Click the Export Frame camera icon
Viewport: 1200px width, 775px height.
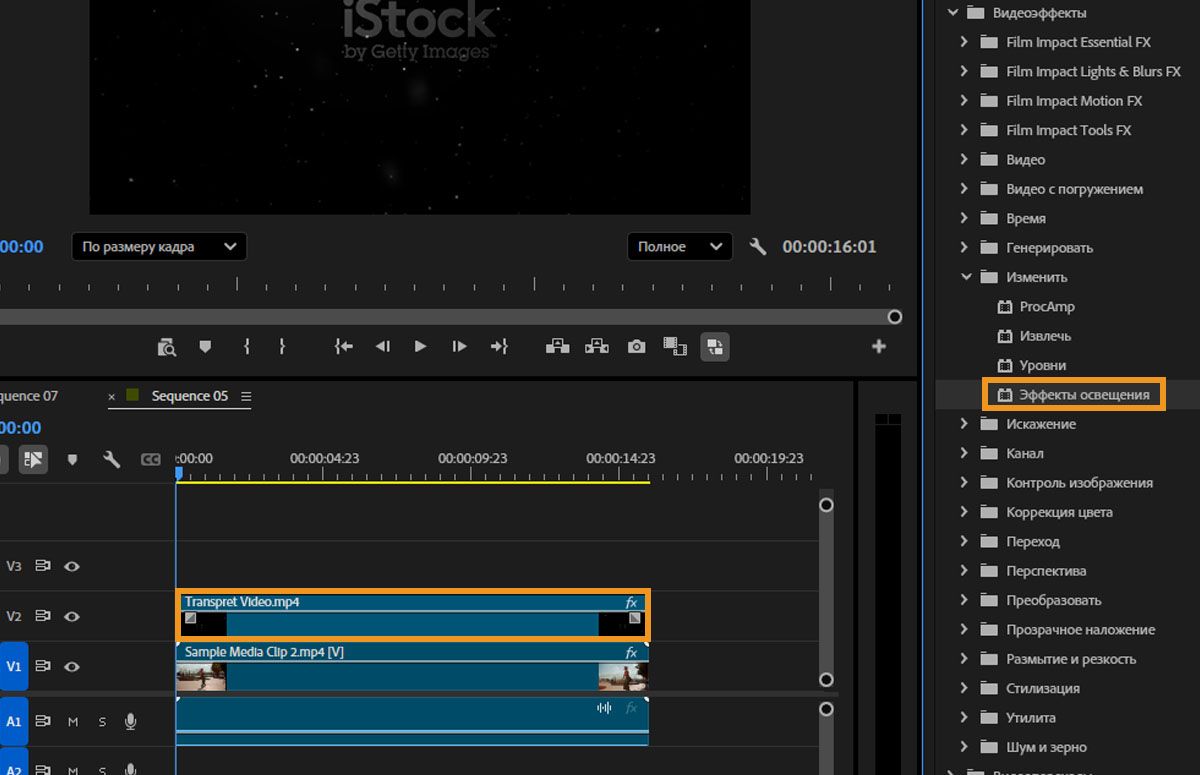[636, 347]
